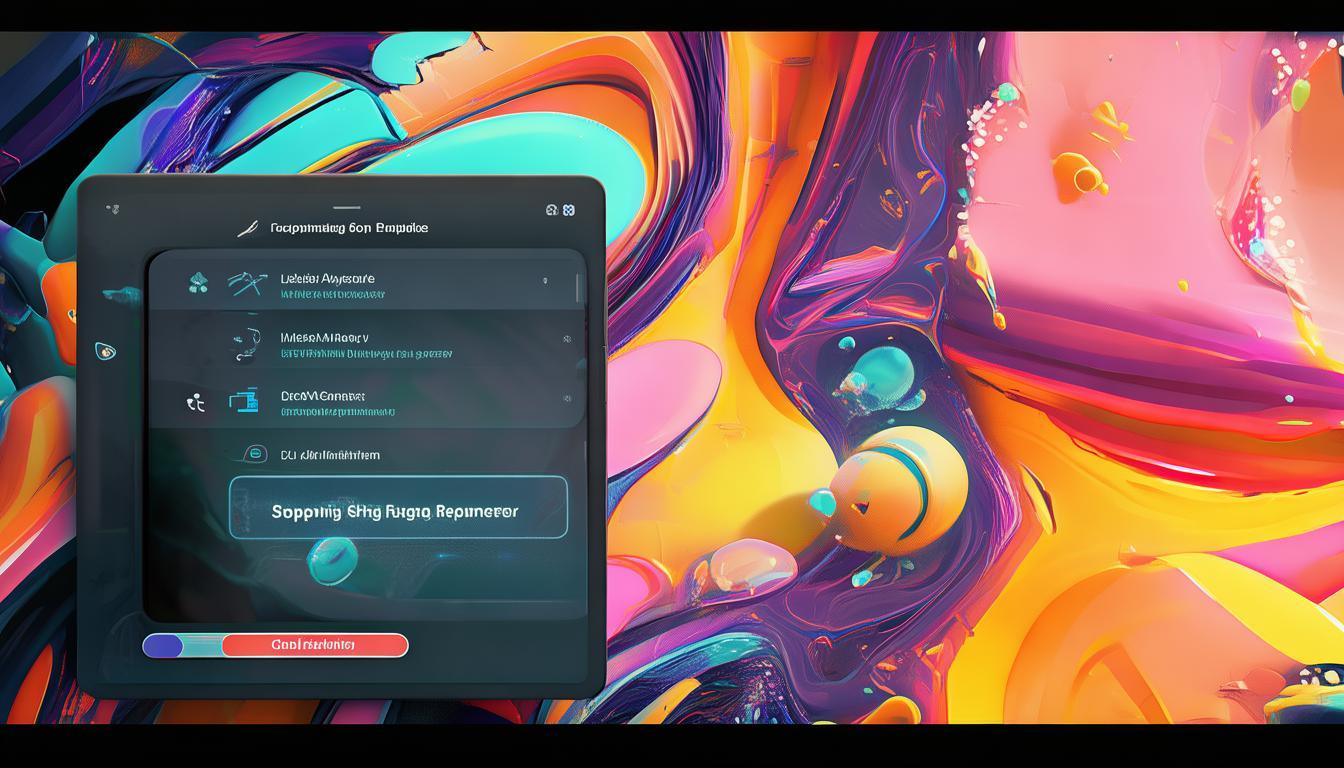Toggle the small indicator at the first row's right end
This screenshot has width=1344, height=768.
click(545, 282)
